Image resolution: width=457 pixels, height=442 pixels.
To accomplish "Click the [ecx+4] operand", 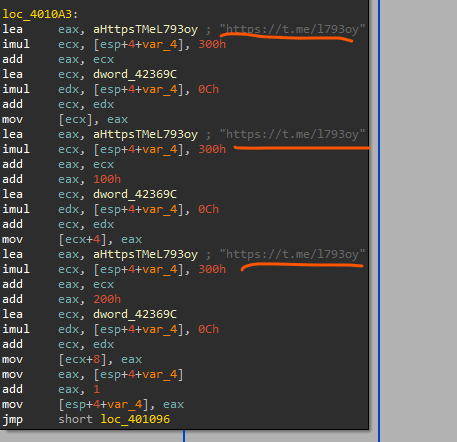I will pos(83,239).
